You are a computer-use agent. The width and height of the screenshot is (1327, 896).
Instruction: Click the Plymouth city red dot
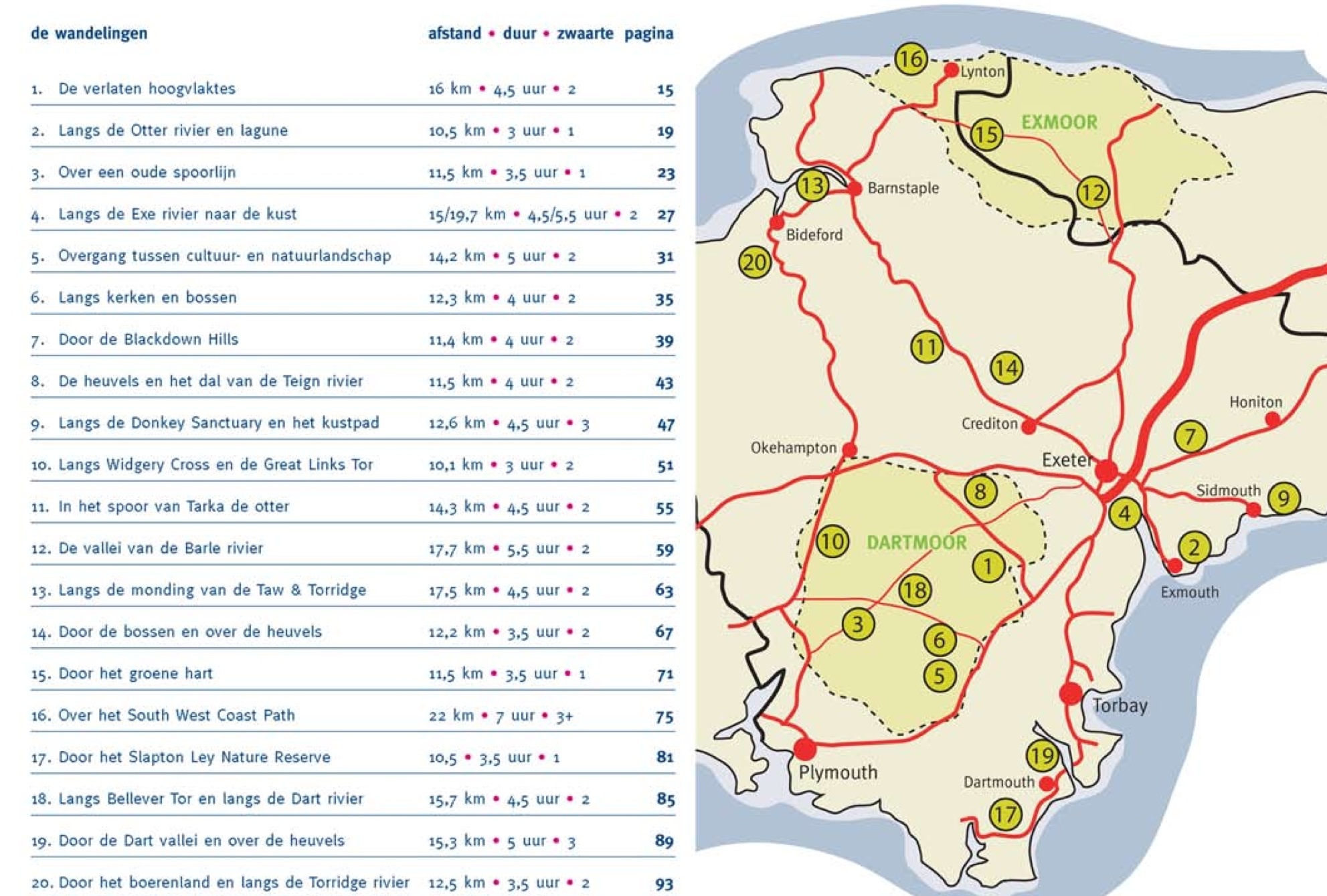point(805,747)
